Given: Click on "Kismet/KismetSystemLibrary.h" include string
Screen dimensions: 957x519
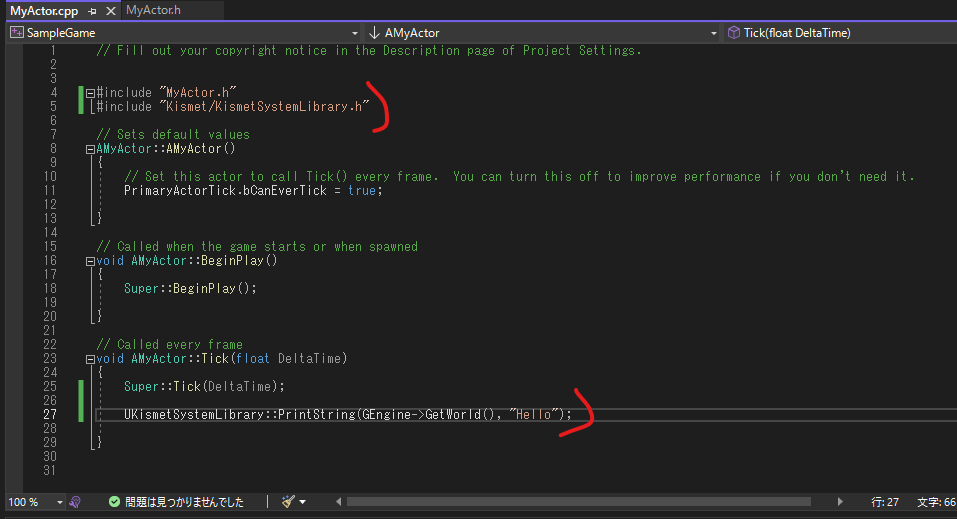Looking at the screenshot, I should click(264, 107).
